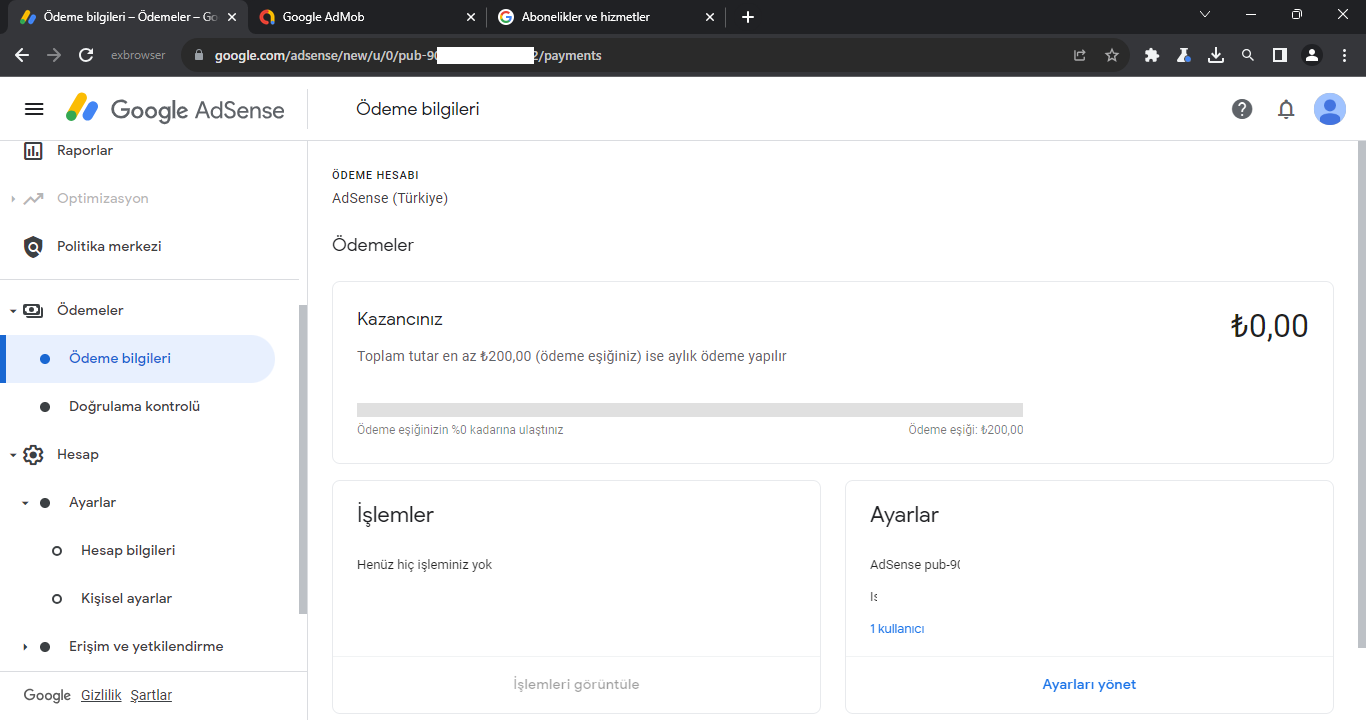The width and height of the screenshot is (1366, 720).
Task: Collapse the Ödemeler section arrow
Action: coord(13,311)
